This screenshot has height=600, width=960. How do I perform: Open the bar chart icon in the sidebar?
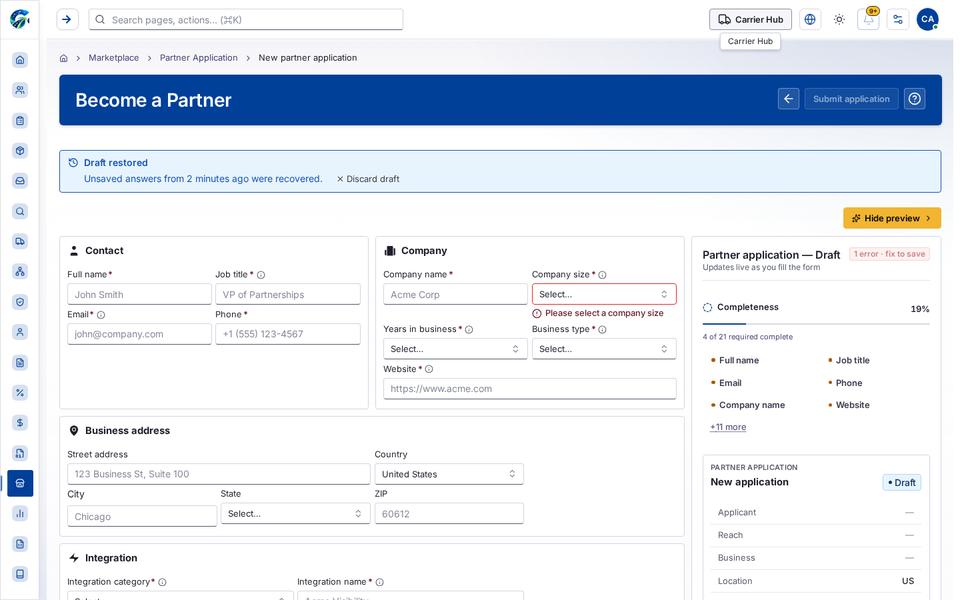tap(20, 513)
